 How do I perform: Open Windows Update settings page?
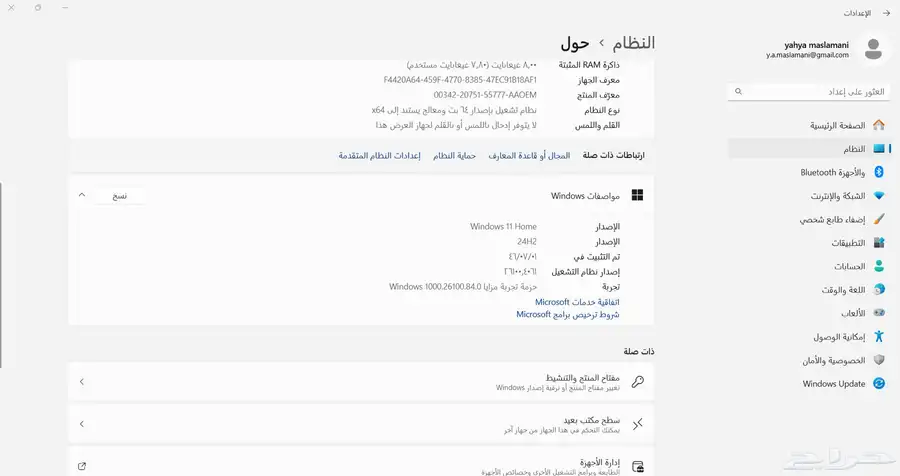coord(809,384)
